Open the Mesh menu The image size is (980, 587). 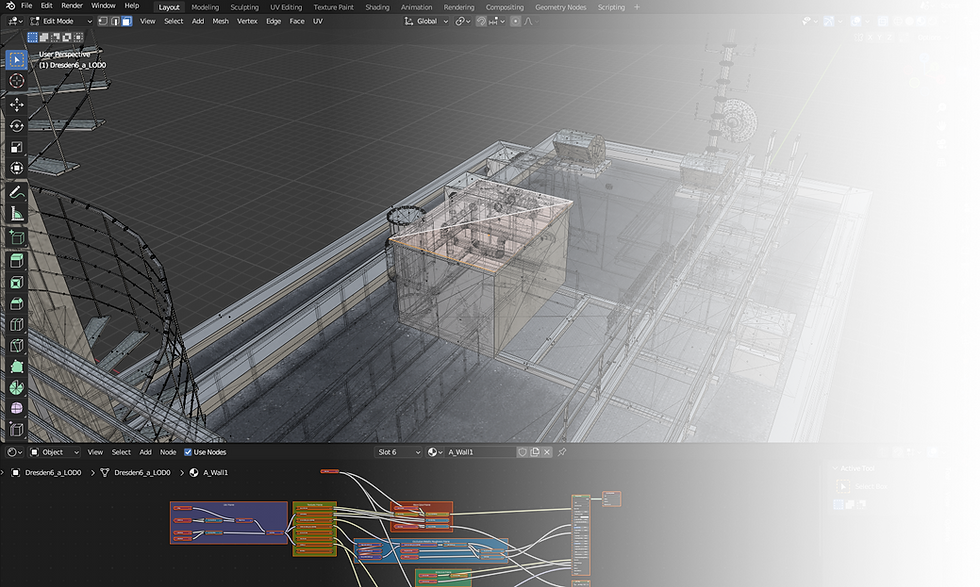219,20
